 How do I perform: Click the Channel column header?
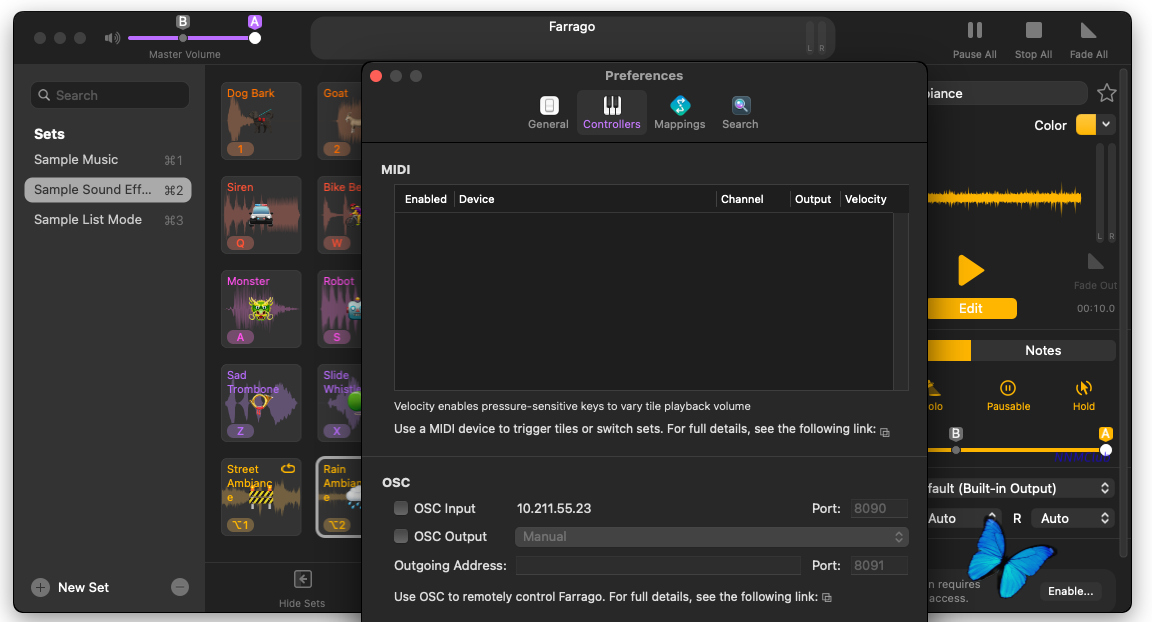(x=742, y=199)
